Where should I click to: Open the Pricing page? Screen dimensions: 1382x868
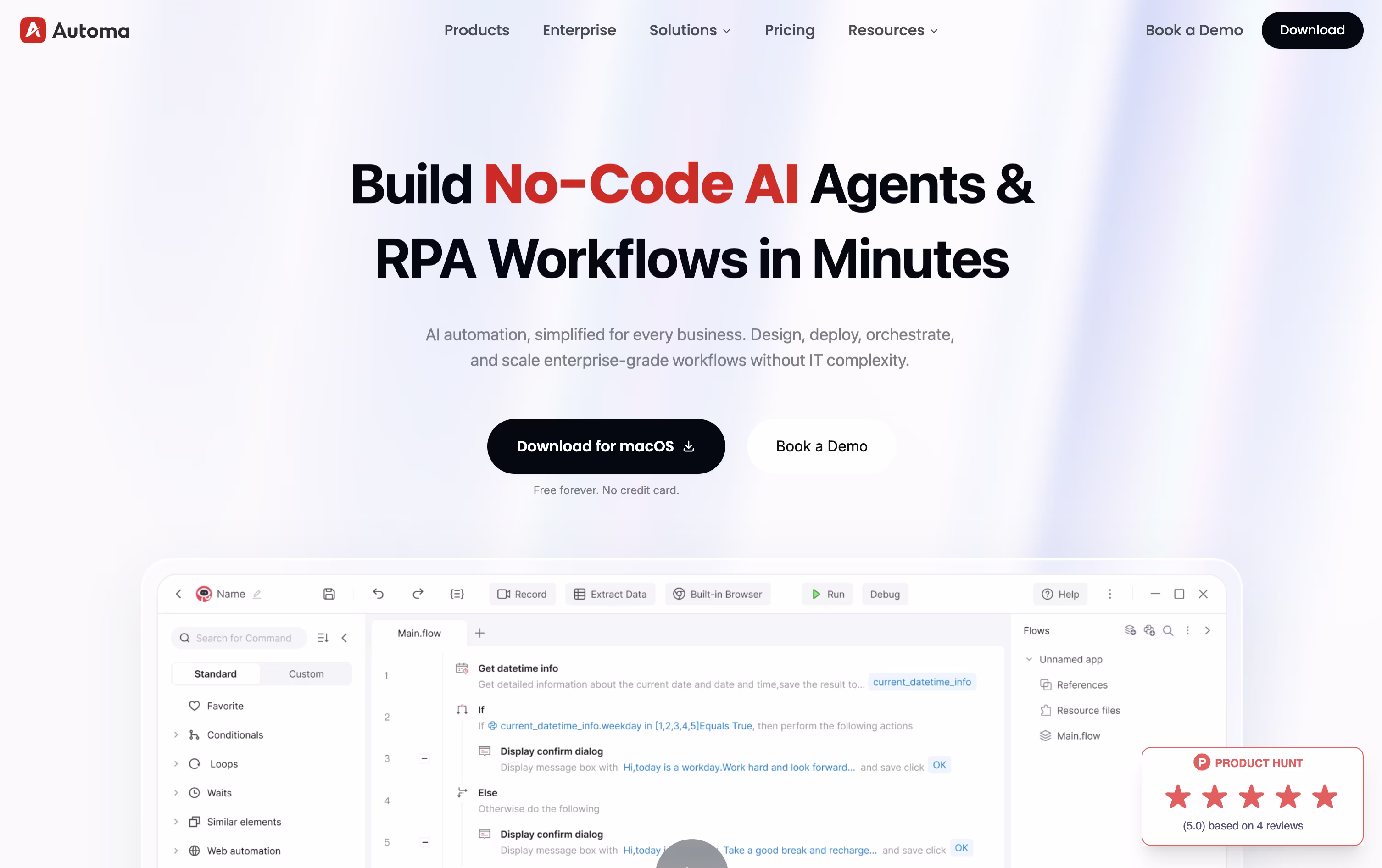(789, 30)
